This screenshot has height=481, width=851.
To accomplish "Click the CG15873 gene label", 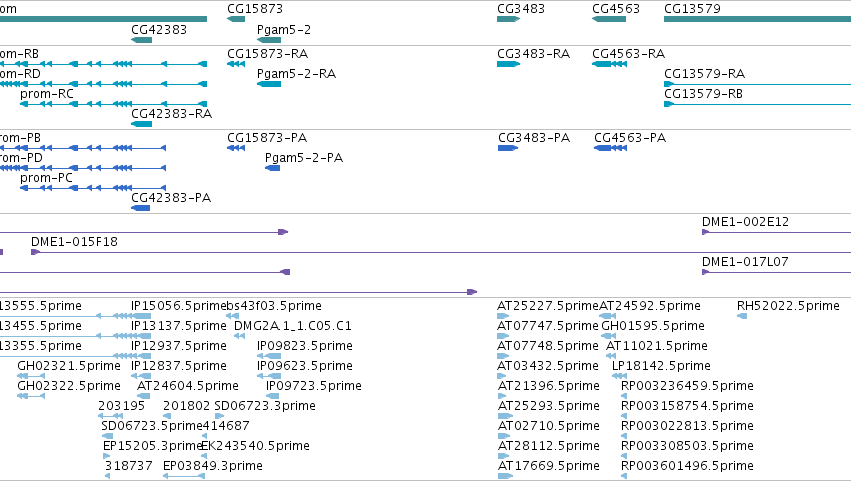I will (255, 9).
